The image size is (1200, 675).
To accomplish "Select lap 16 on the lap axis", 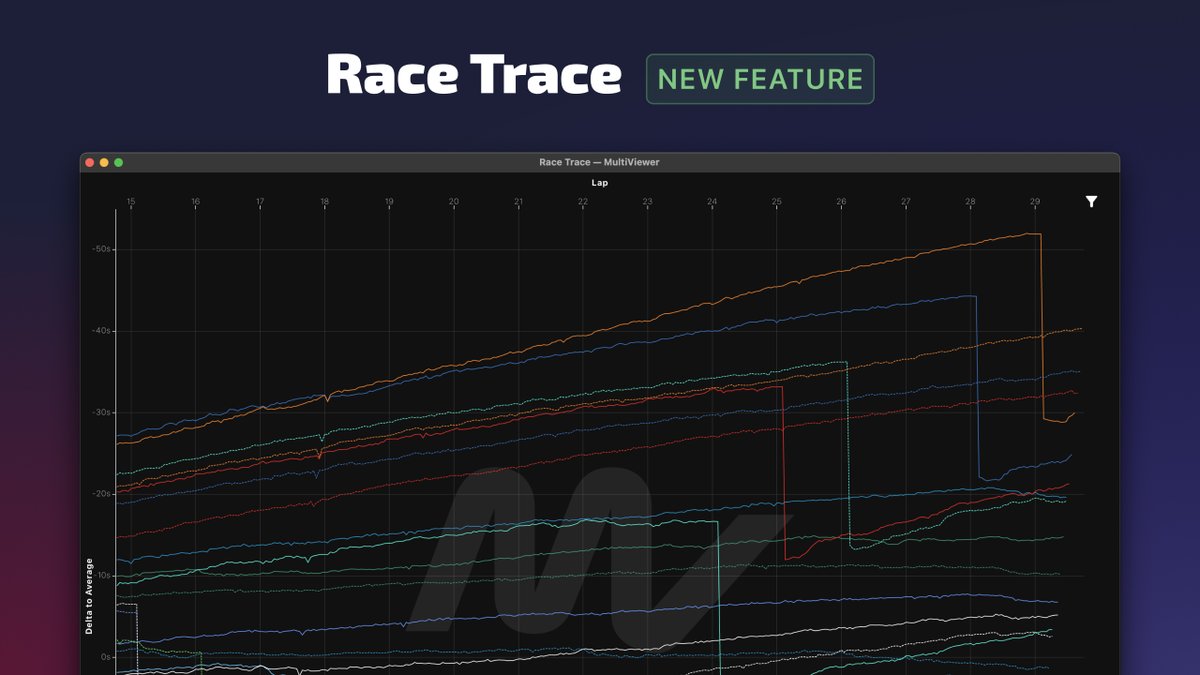I will pyautogui.click(x=195, y=202).
